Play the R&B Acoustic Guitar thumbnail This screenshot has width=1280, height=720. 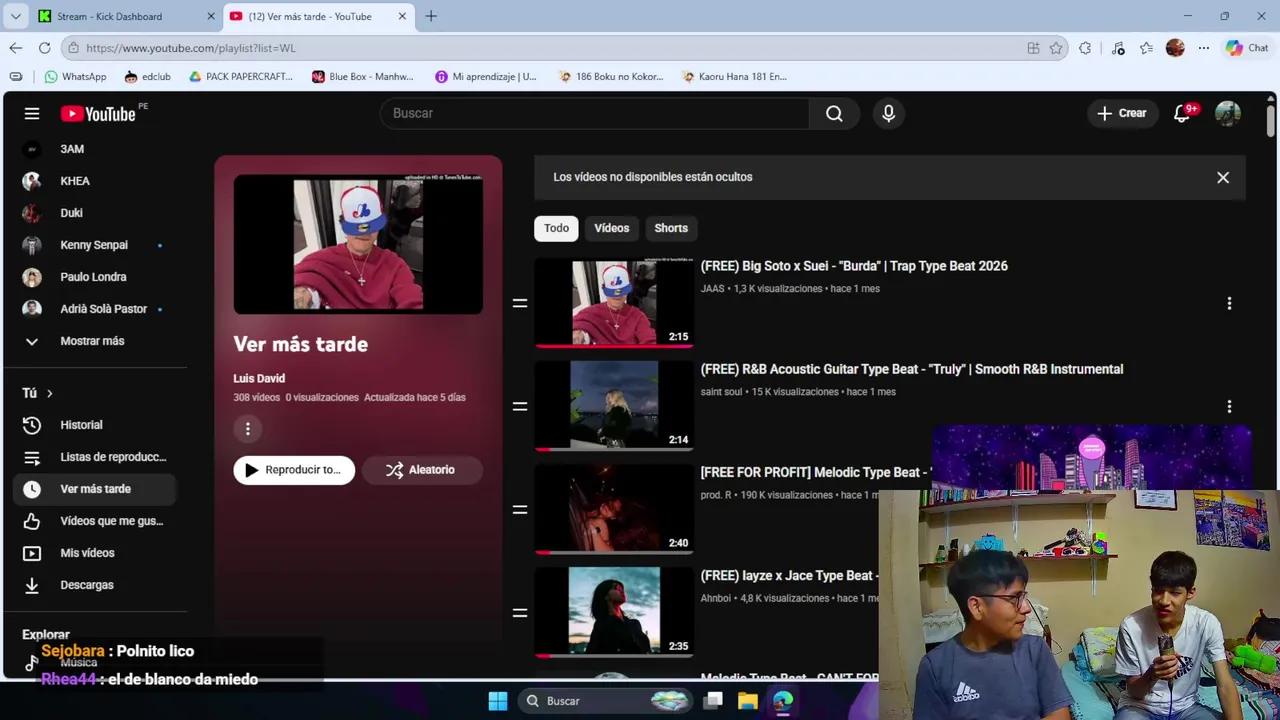tap(614, 406)
